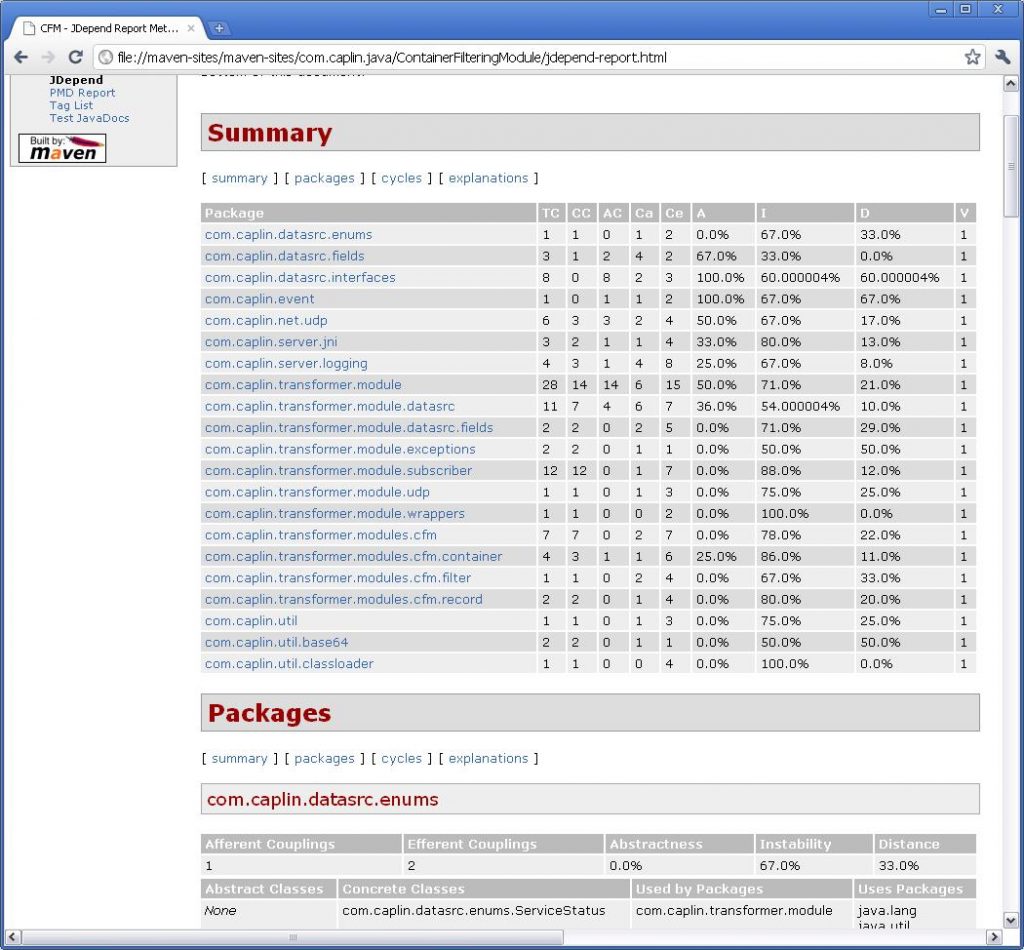Click the TC column header
Viewport: 1024px width, 950px height.
click(551, 213)
